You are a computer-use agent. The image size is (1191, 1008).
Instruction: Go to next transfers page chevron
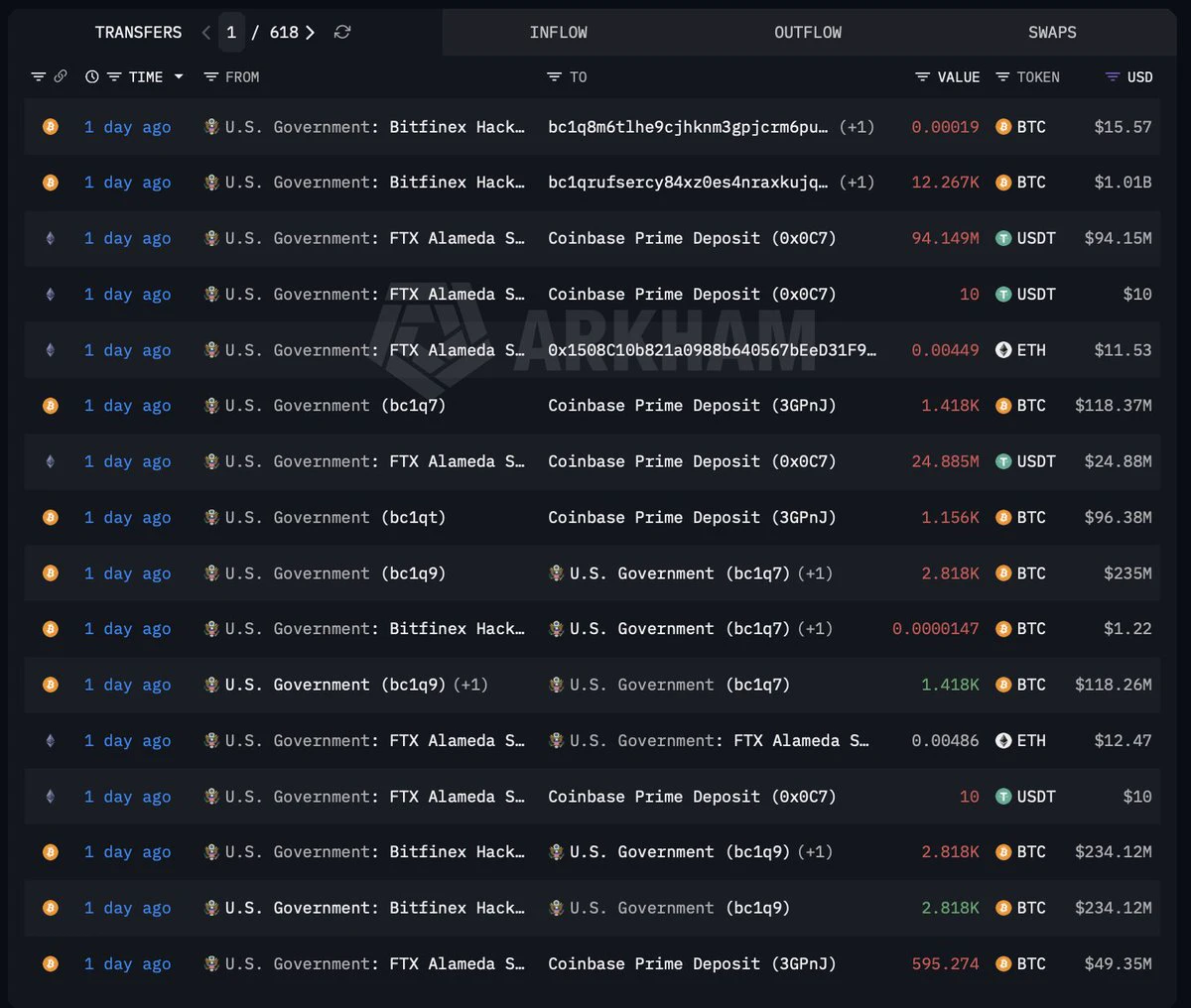[310, 33]
